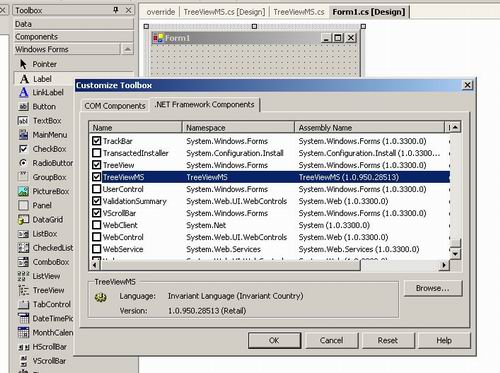Viewport: 500px width, 373px height.
Task: Uncheck the TreeViewMS component checkbox
Action: [97, 177]
